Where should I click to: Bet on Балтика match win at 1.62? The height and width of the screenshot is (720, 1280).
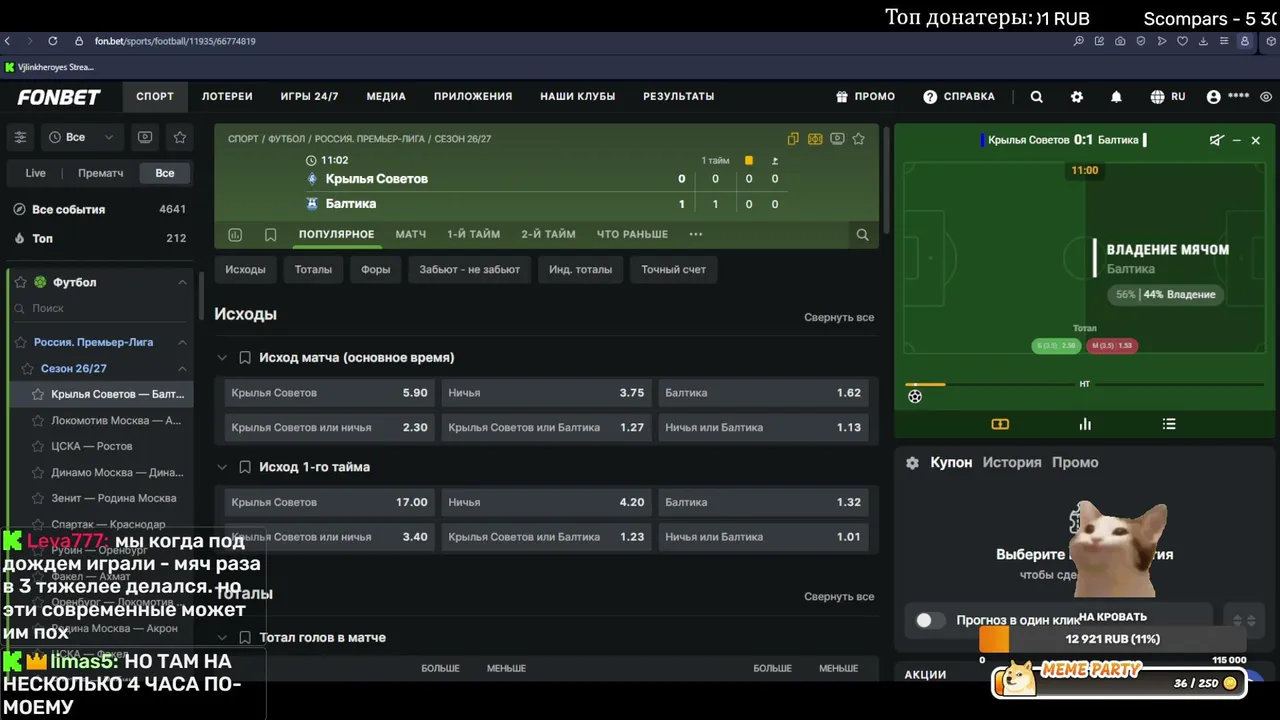pos(763,393)
